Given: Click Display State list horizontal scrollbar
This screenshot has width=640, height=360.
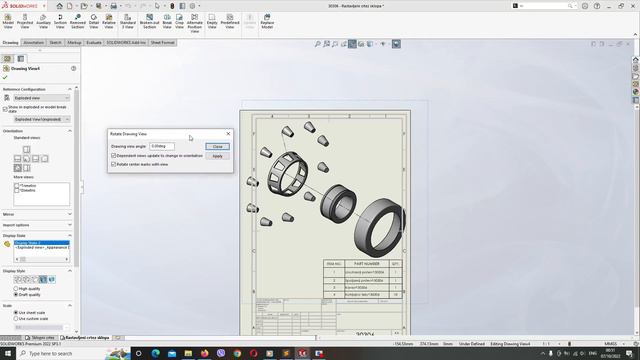Looking at the screenshot, I should pos(42,259).
